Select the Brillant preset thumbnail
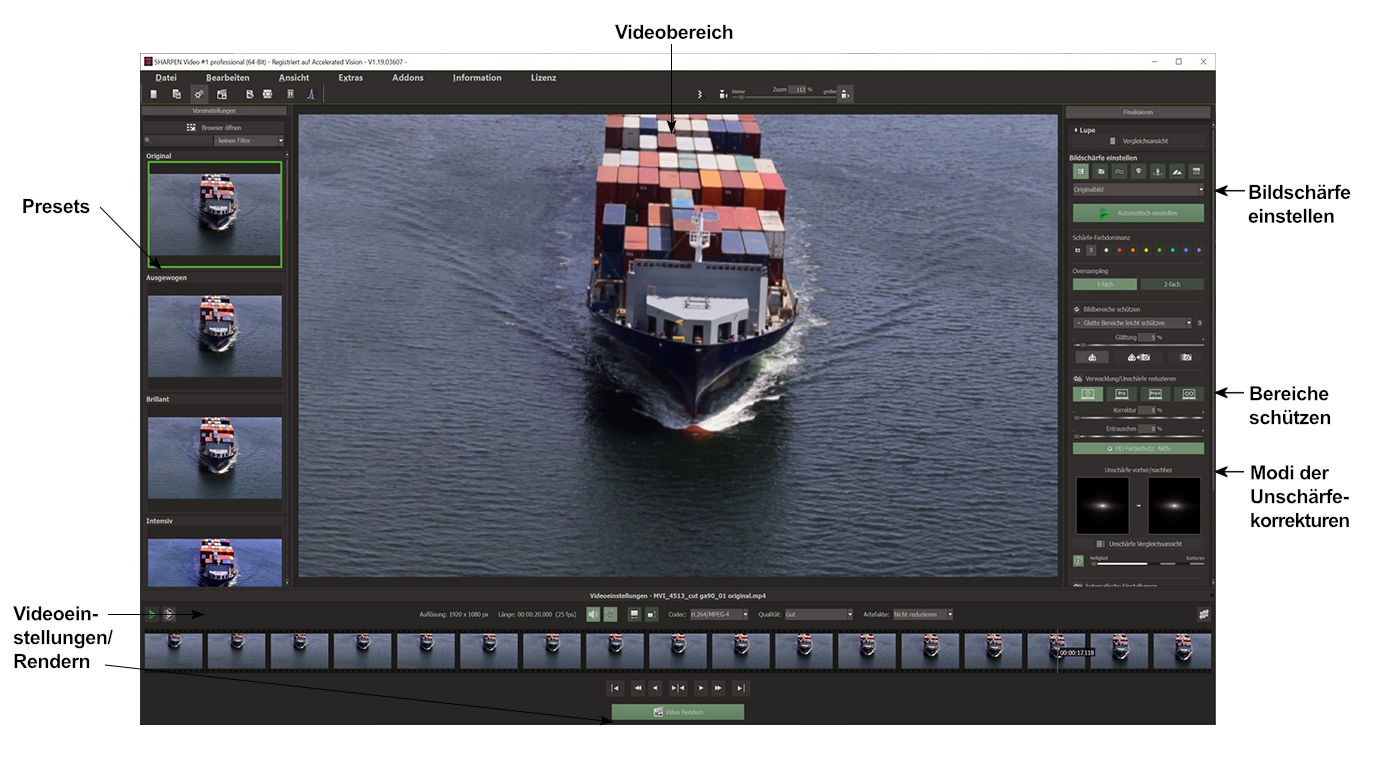1386x783 pixels. click(215, 457)
